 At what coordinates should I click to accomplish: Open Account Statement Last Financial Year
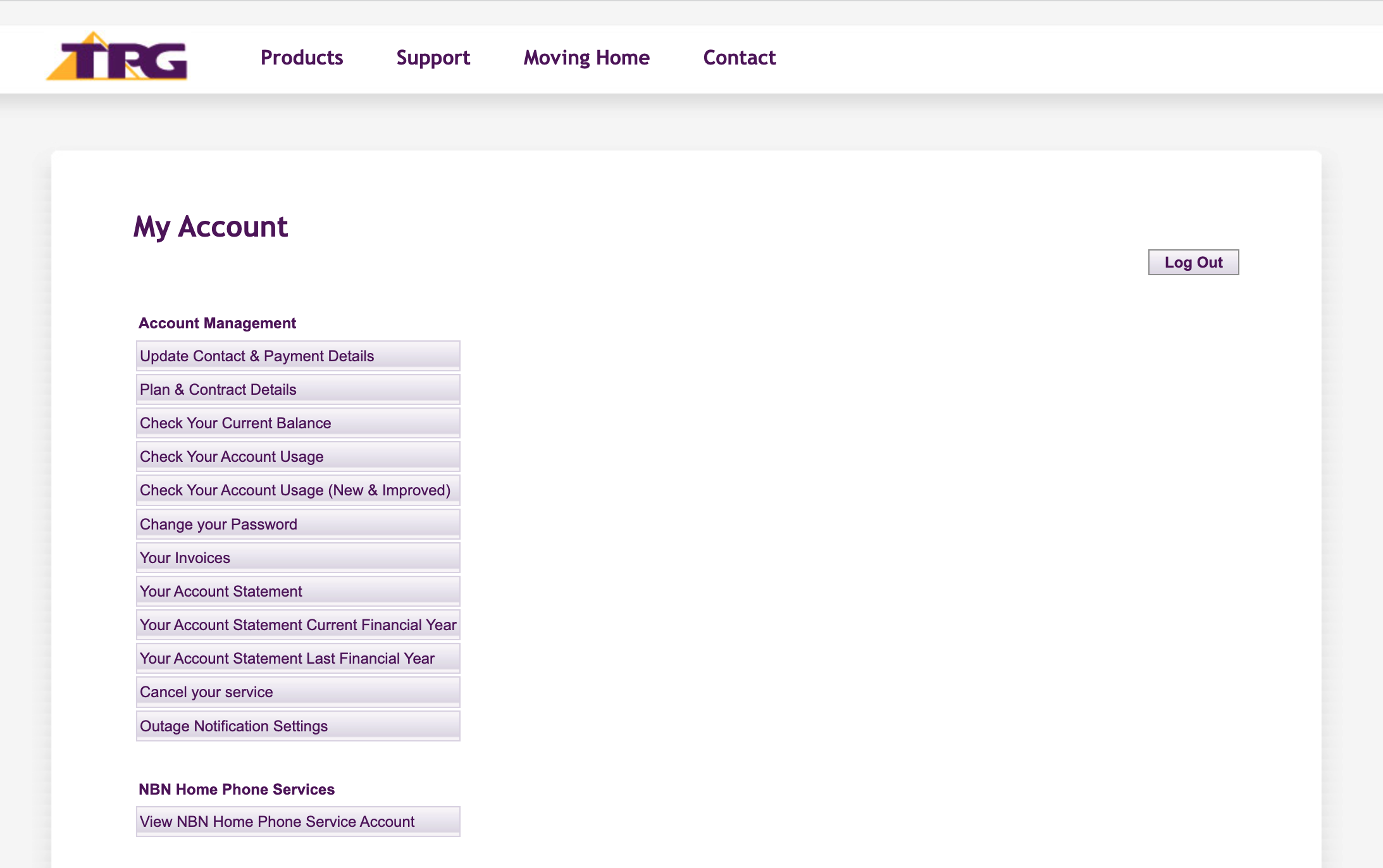click(297, 658)
